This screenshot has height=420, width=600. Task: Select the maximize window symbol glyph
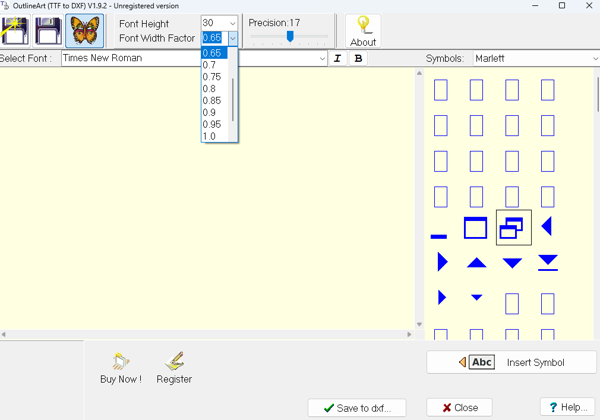click(x=476, y=228)
